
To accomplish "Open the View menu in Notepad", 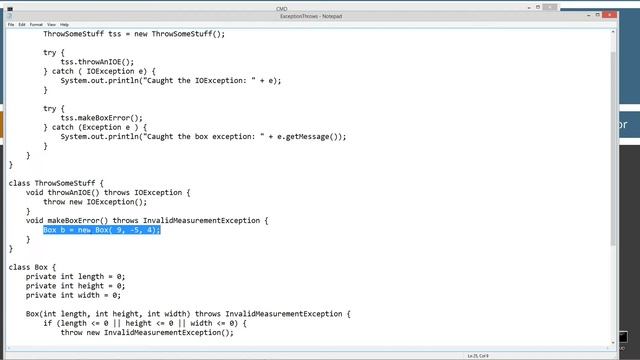I will click(x=51, y=24).
